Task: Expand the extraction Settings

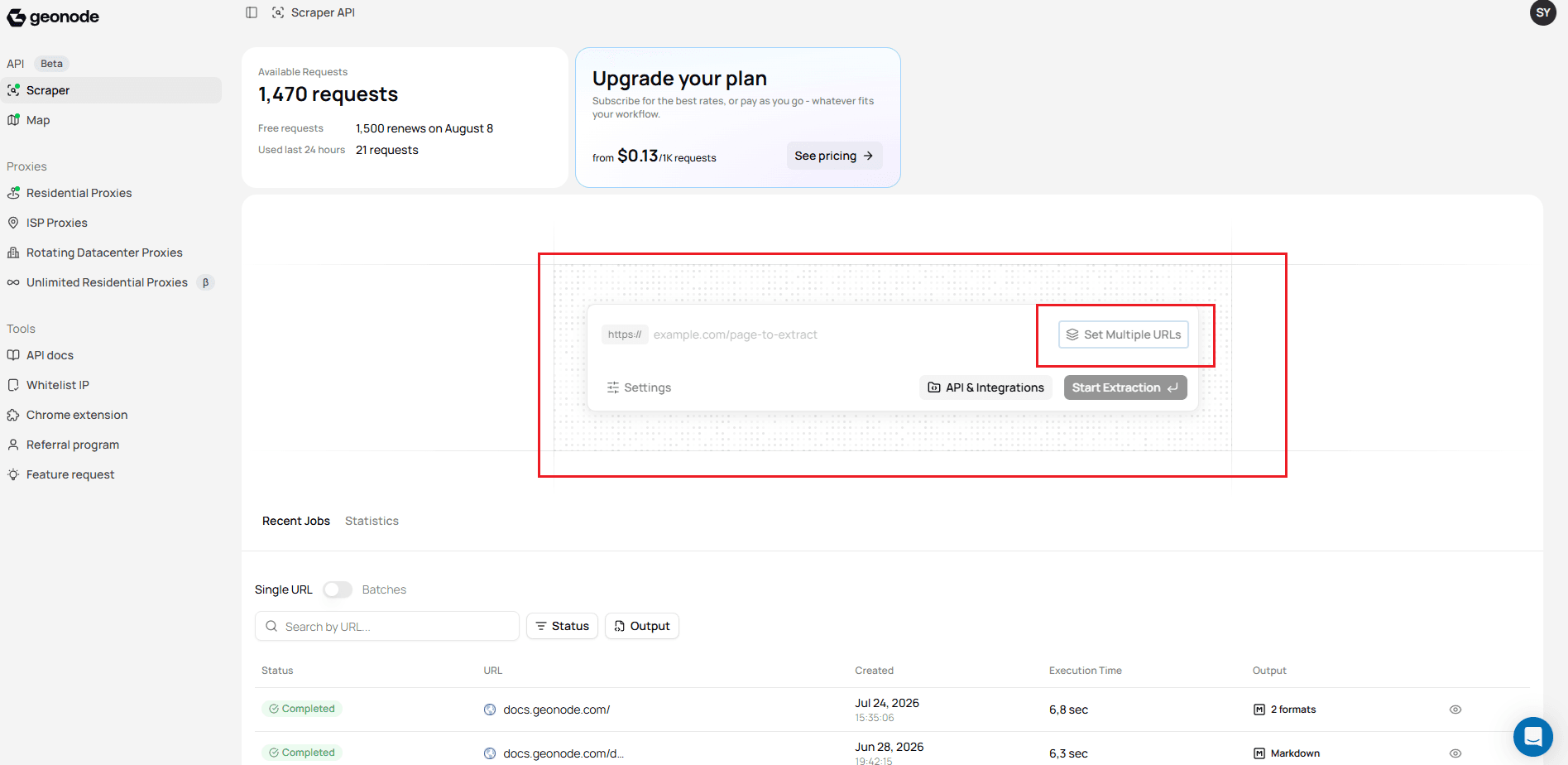Action: coord(639,387)
